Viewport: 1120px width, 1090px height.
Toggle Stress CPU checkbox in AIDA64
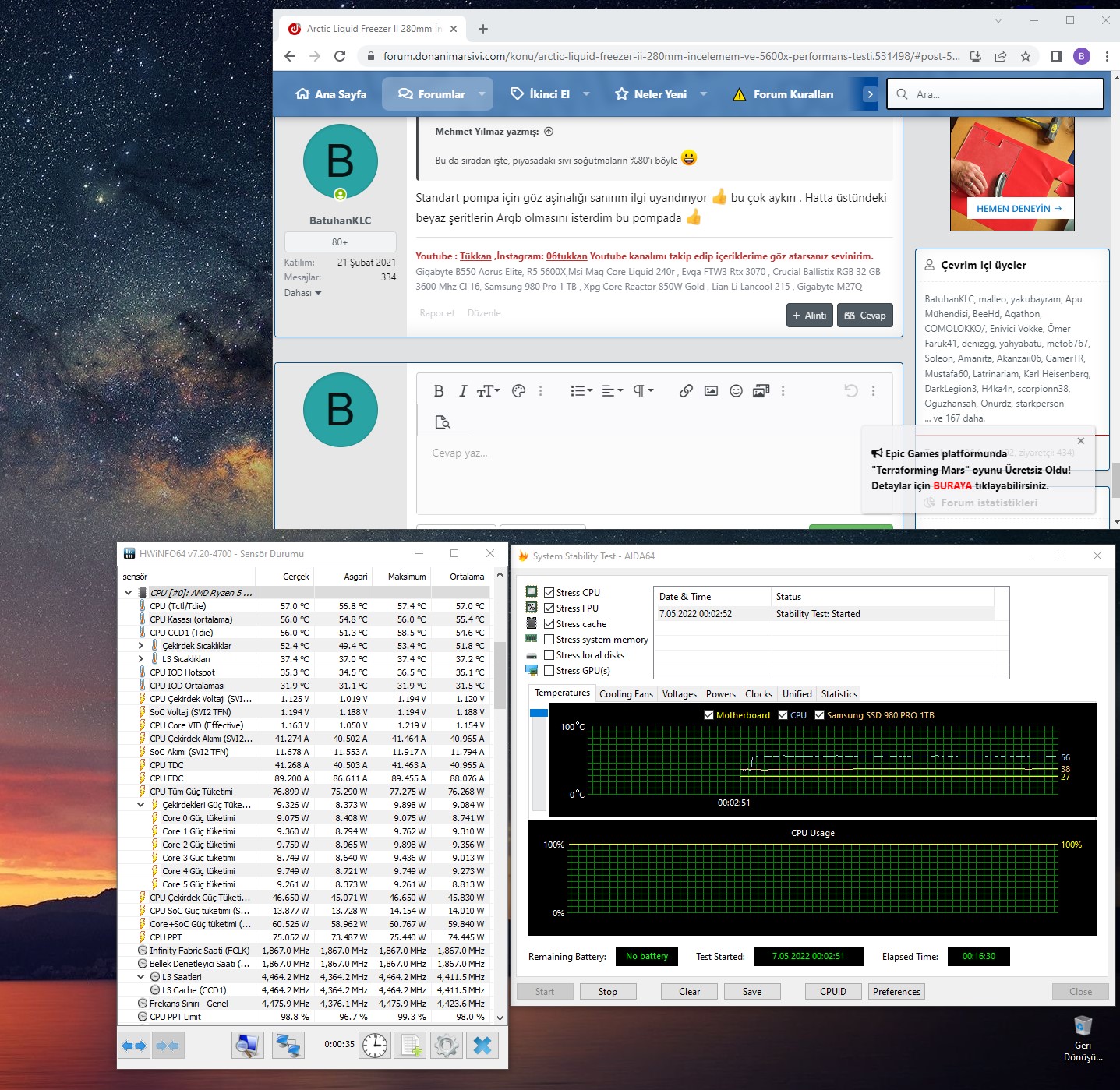[549, 593]
